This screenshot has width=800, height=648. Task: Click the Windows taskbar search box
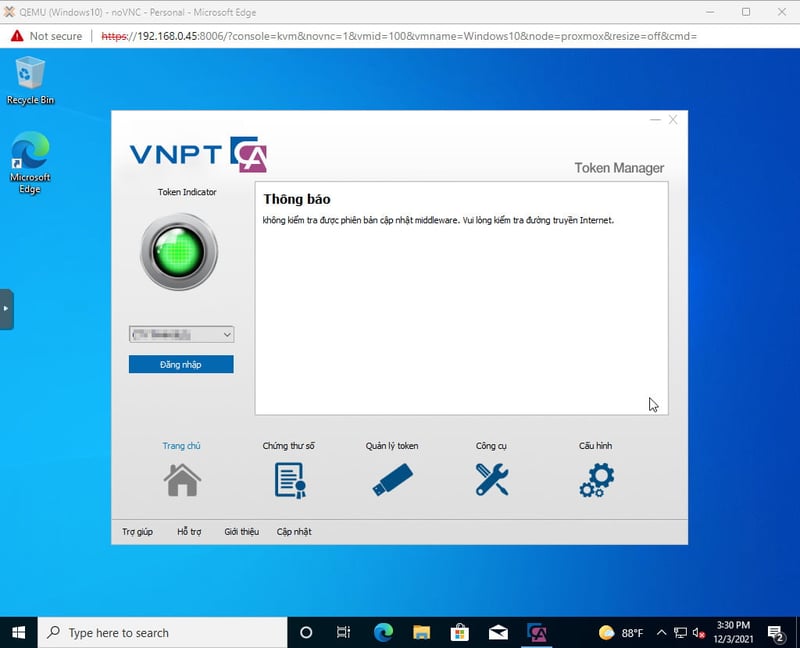coord(163,632)
